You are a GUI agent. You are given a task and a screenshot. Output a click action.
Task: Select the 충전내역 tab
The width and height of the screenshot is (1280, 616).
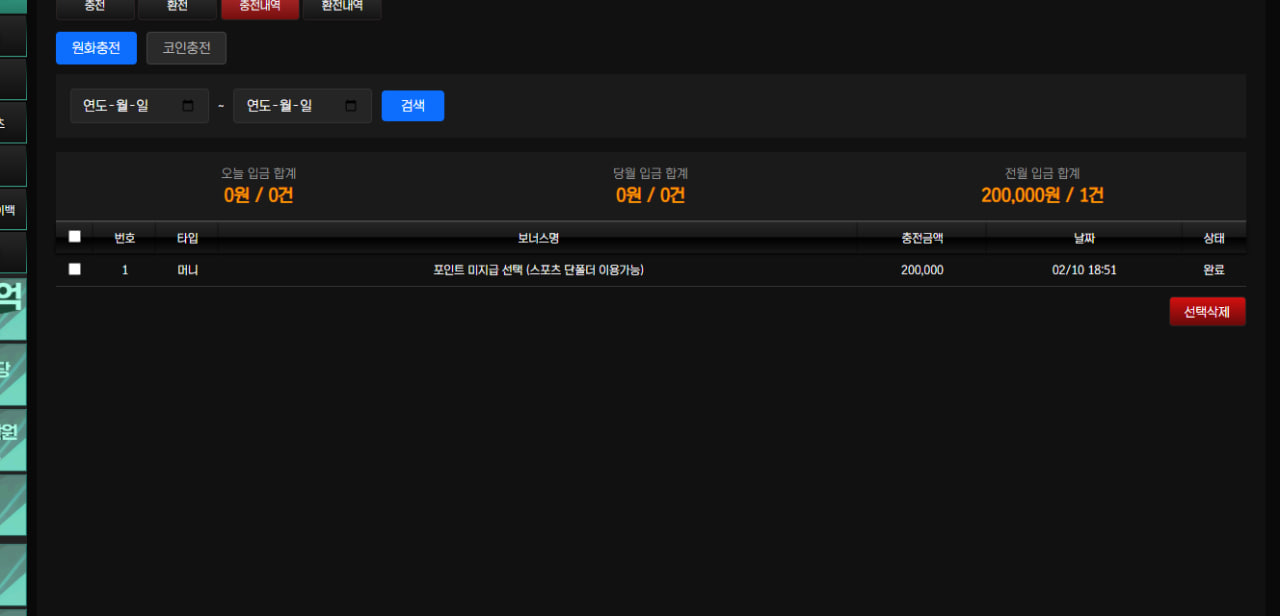[259, 7]
